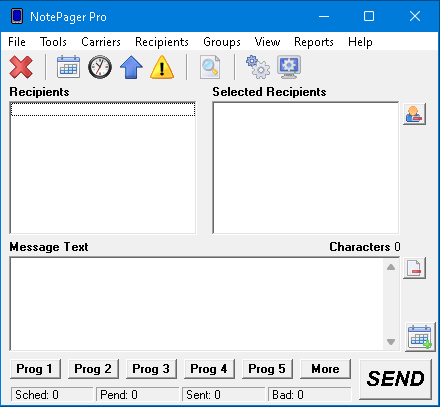Click the SEND button
This screenshot has height=407, width=440.
point(395,379)
